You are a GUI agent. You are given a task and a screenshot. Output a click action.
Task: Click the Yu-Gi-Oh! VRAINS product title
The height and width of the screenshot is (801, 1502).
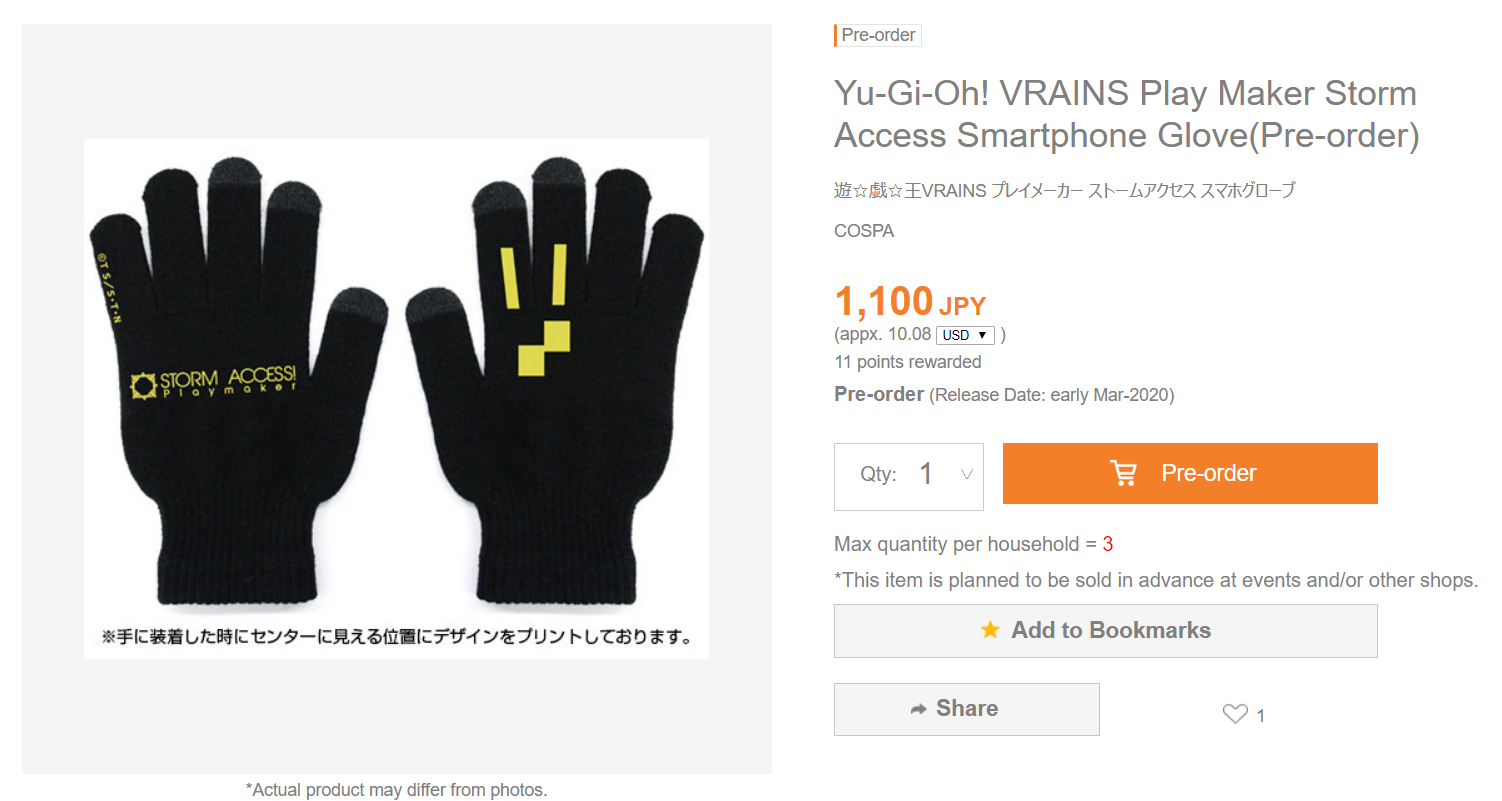click(x=1127, y=114)
